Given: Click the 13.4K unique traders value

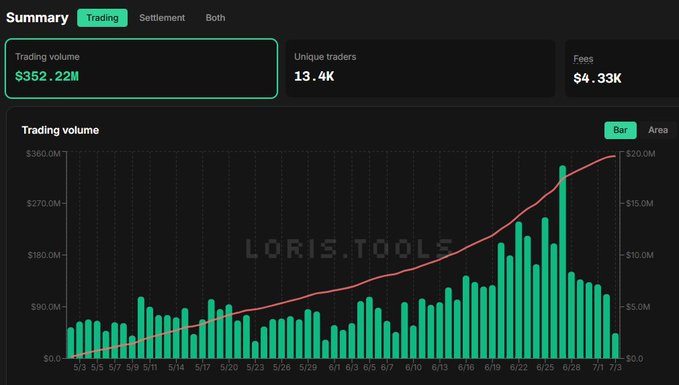Looking at the screenshot, I should pyautogui.click(x=314, y=77).
